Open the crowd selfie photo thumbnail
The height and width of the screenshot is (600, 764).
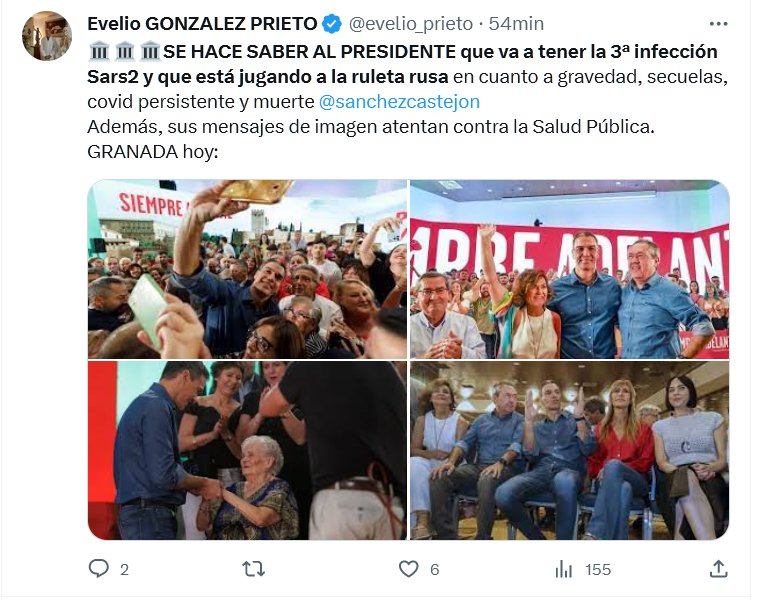tap(247, 269)
